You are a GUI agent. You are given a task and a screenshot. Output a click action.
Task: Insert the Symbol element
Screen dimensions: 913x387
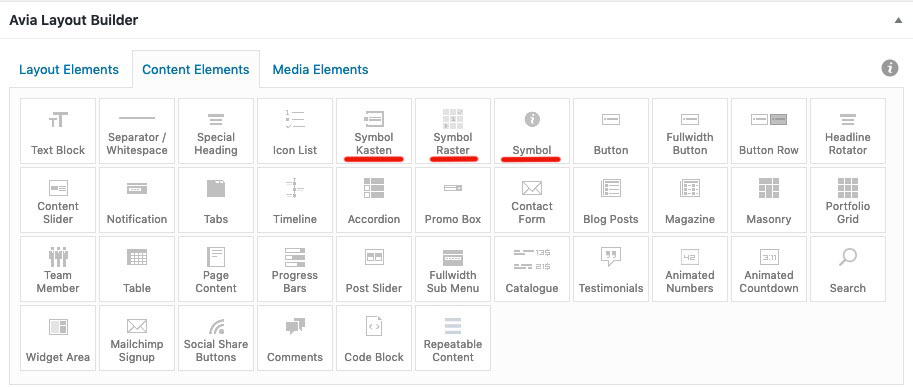coord(532,131)
